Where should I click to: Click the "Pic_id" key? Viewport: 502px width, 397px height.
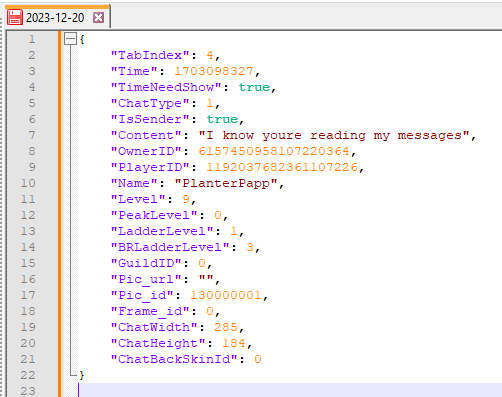pos(142,295)
